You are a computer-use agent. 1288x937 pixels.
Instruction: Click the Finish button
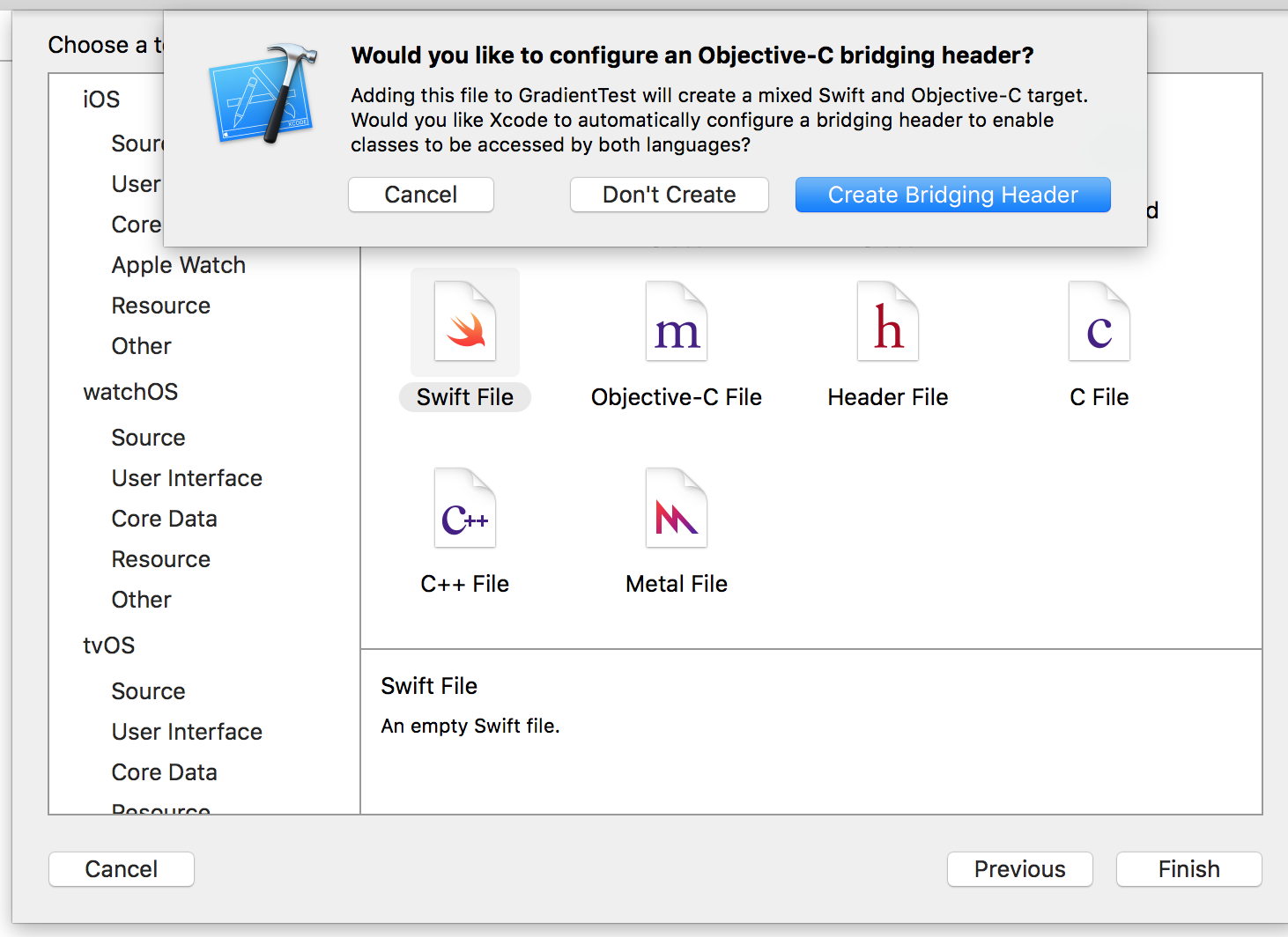[x=1188, y=869]
